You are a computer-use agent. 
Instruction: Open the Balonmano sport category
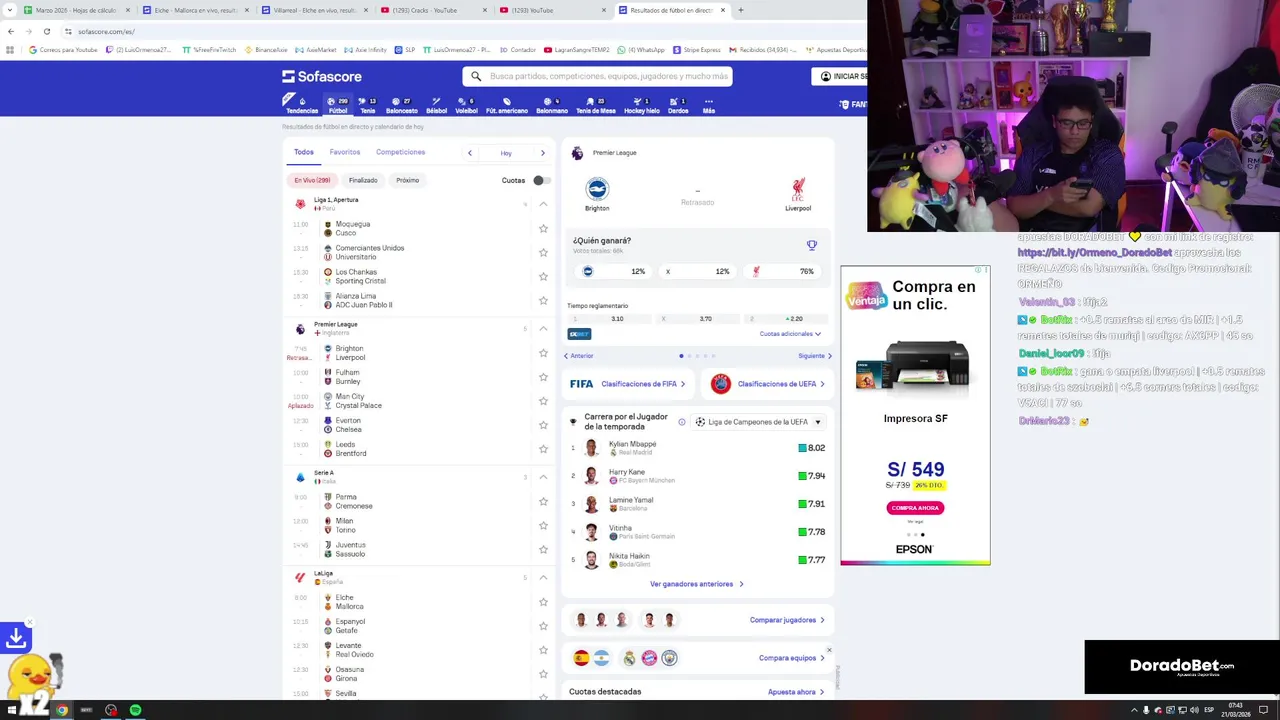click(552, 105)
